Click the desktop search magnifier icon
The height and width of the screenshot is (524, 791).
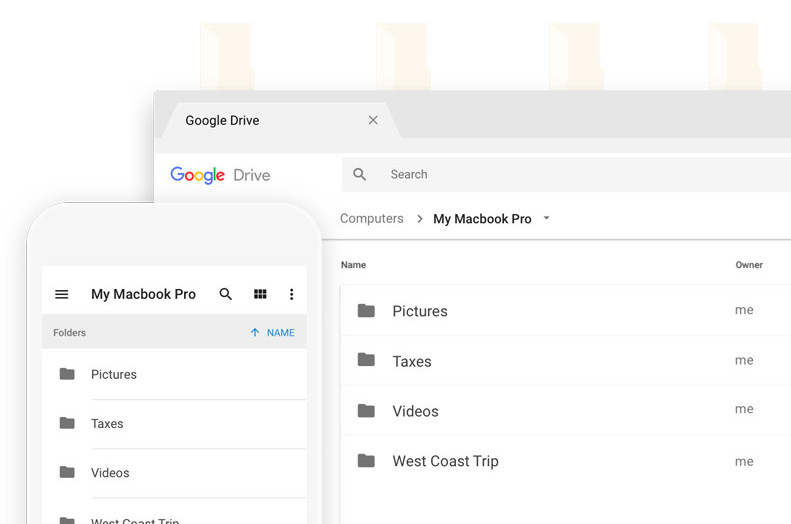click(360, 175)
